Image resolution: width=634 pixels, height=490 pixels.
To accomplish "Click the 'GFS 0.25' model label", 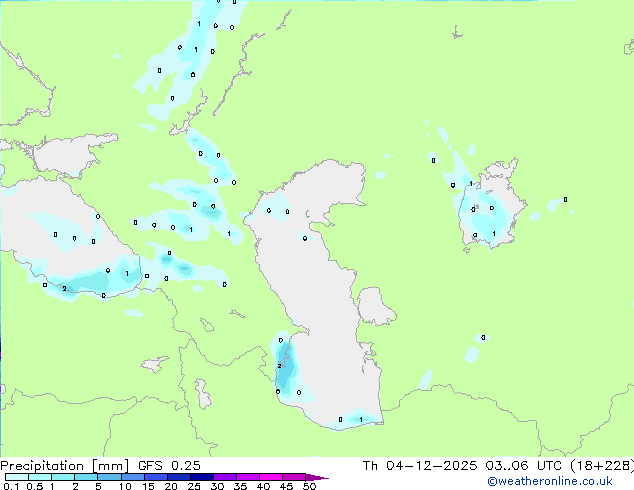I will point(169,466).
